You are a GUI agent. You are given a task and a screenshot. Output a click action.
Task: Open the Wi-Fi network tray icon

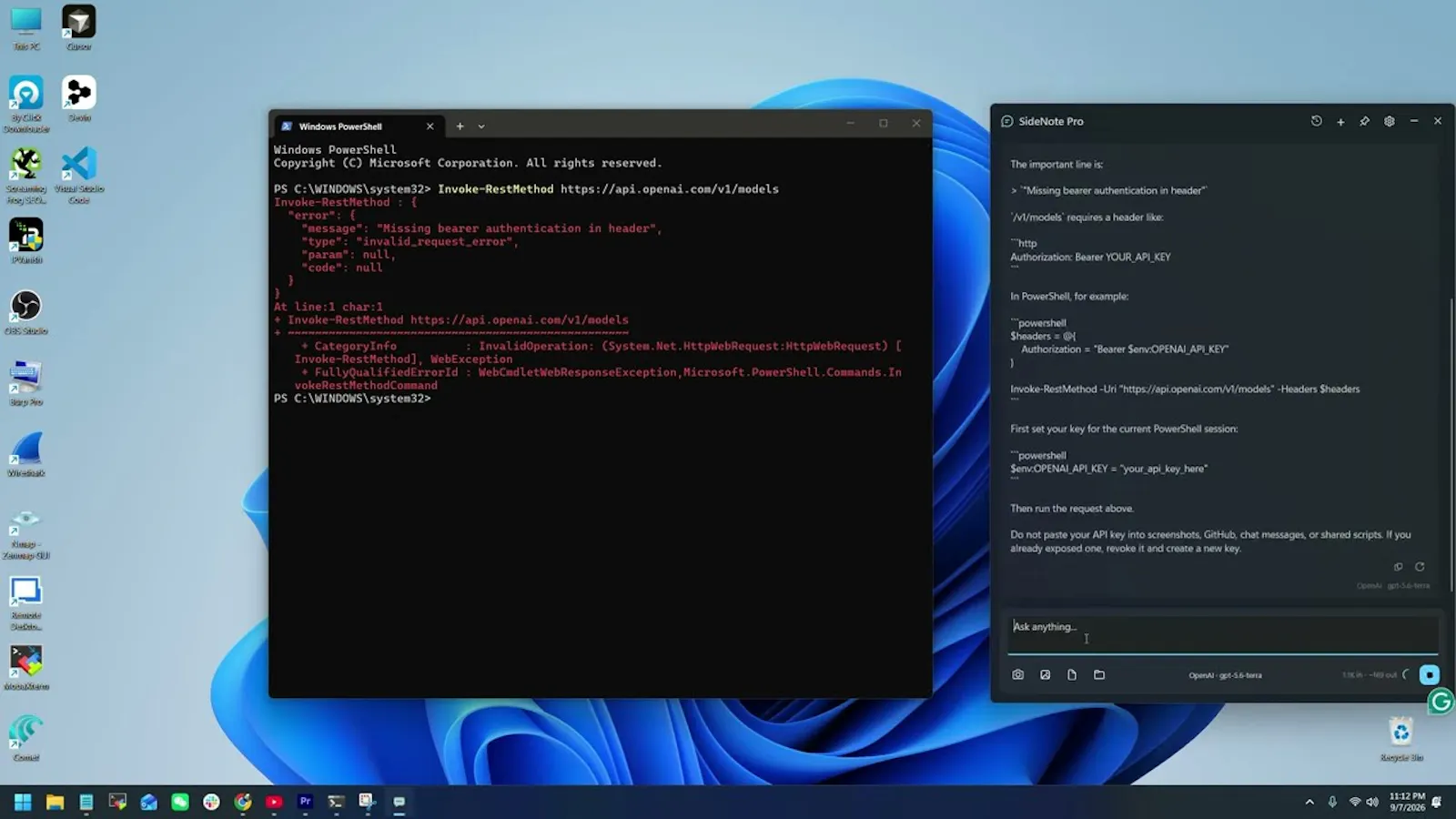[1355, 802]
